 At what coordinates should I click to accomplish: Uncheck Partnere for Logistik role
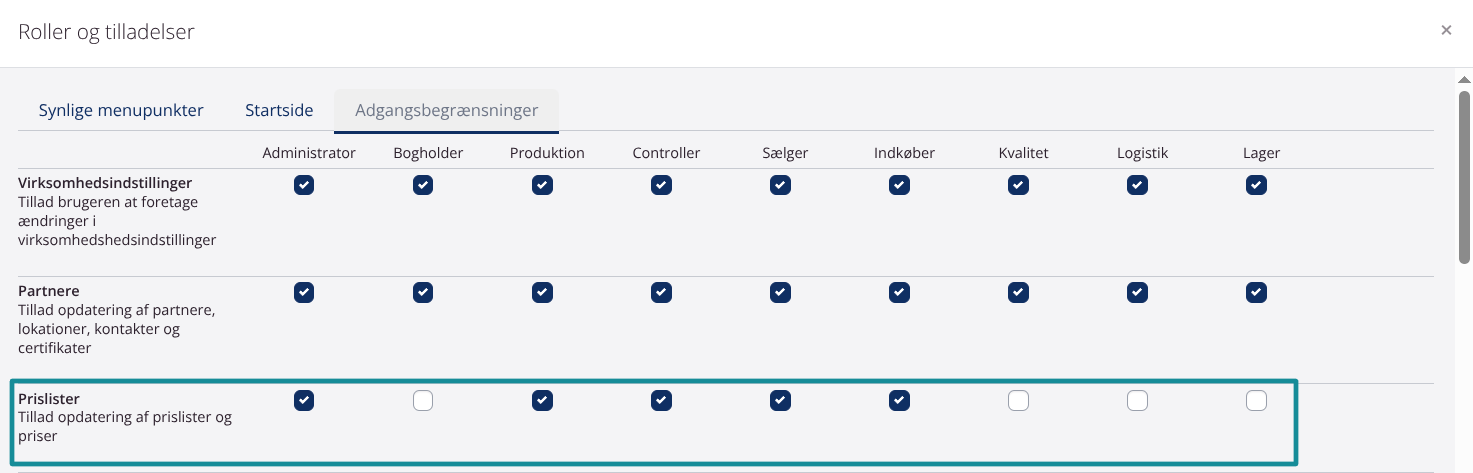tap(1137, 293)
